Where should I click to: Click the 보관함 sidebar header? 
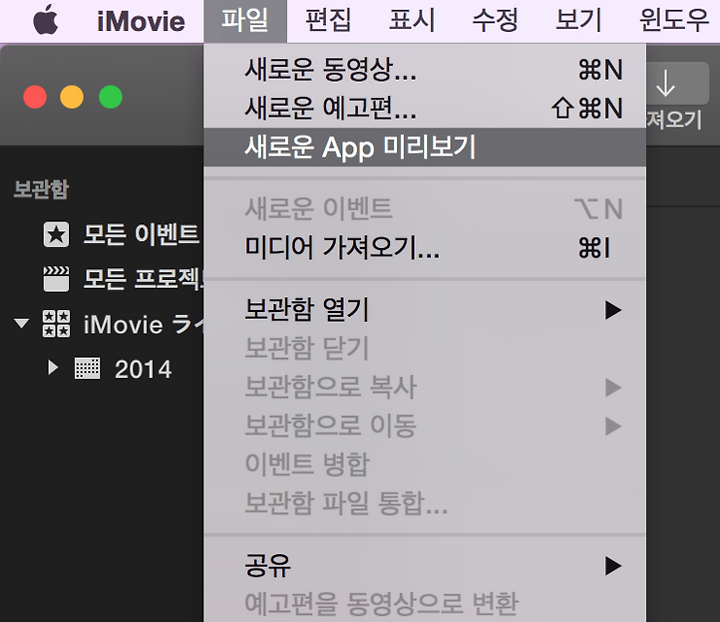pos(41,189)
